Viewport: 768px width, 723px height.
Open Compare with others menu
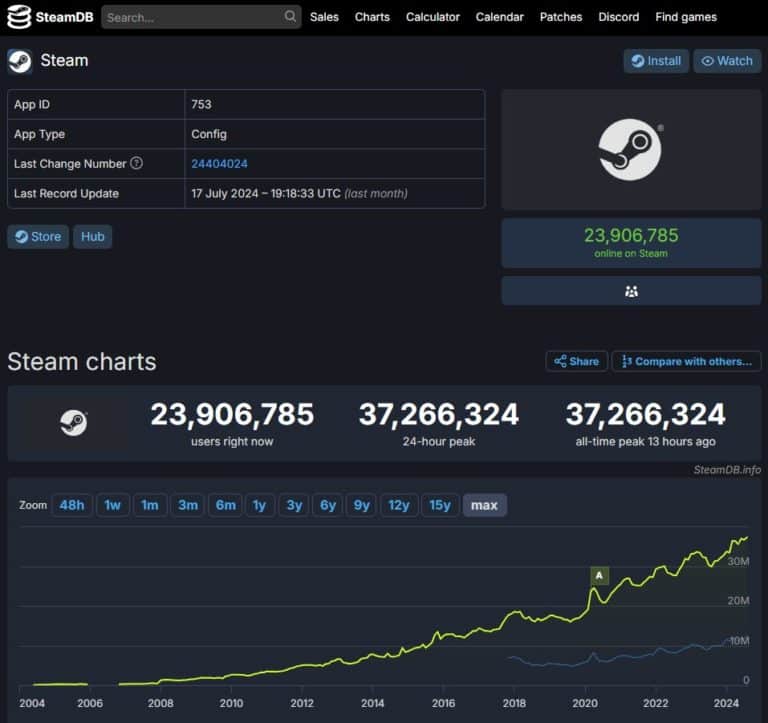point(686,361)
